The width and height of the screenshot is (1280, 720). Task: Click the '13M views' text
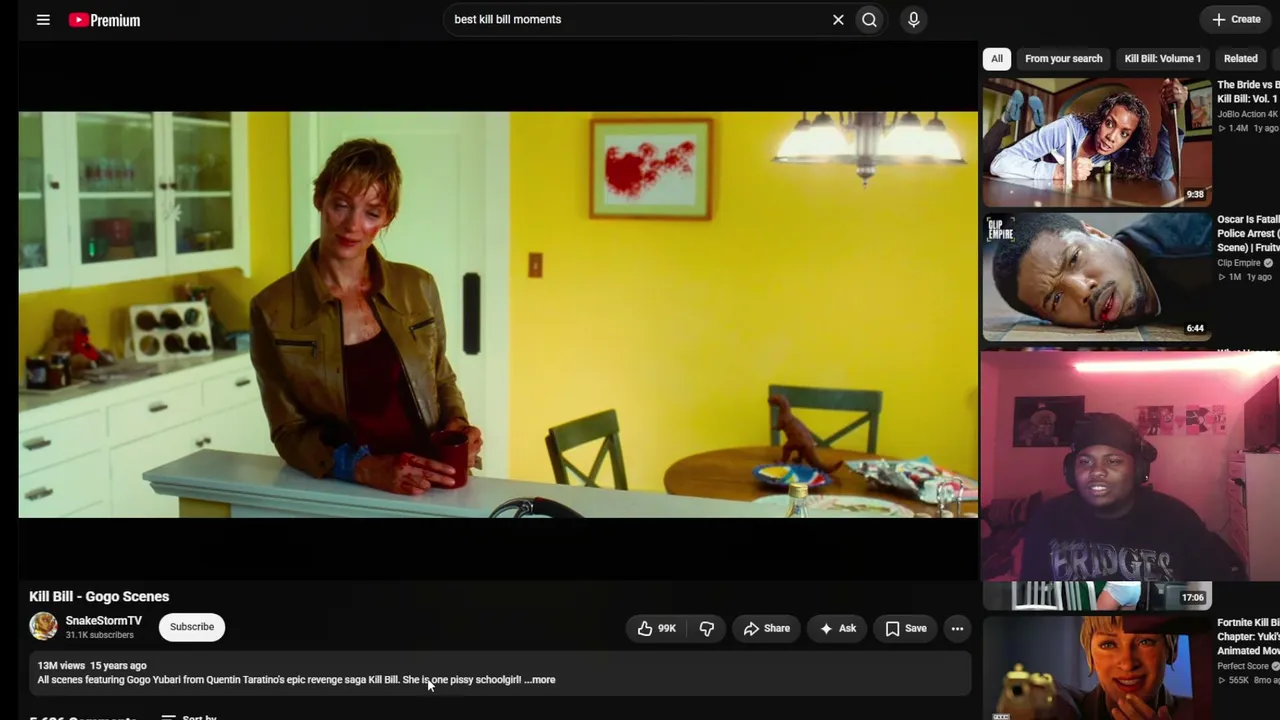point(61,666)
